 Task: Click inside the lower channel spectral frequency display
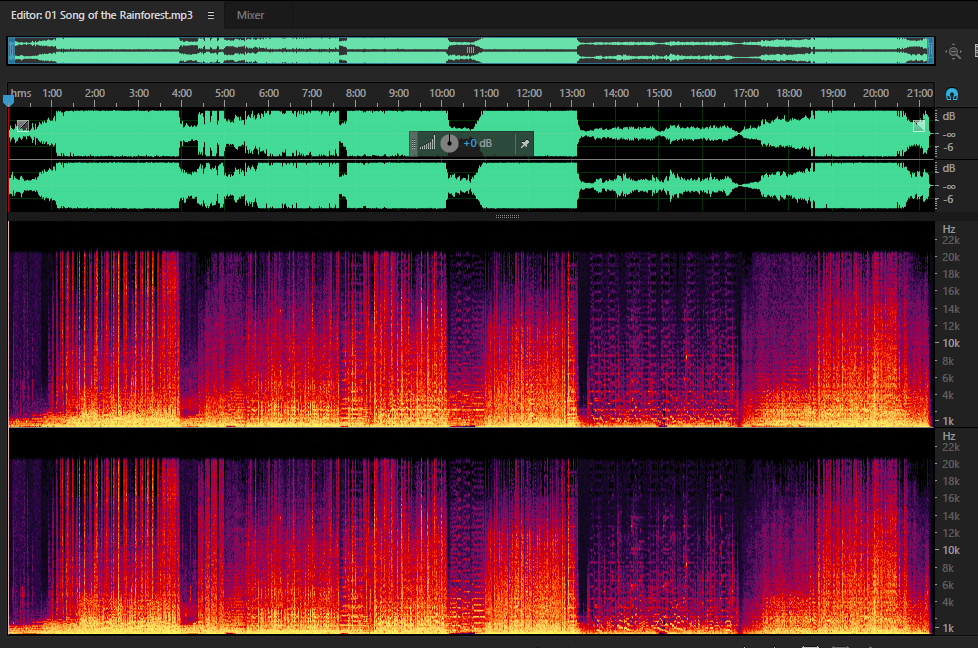tap(472, 531)
